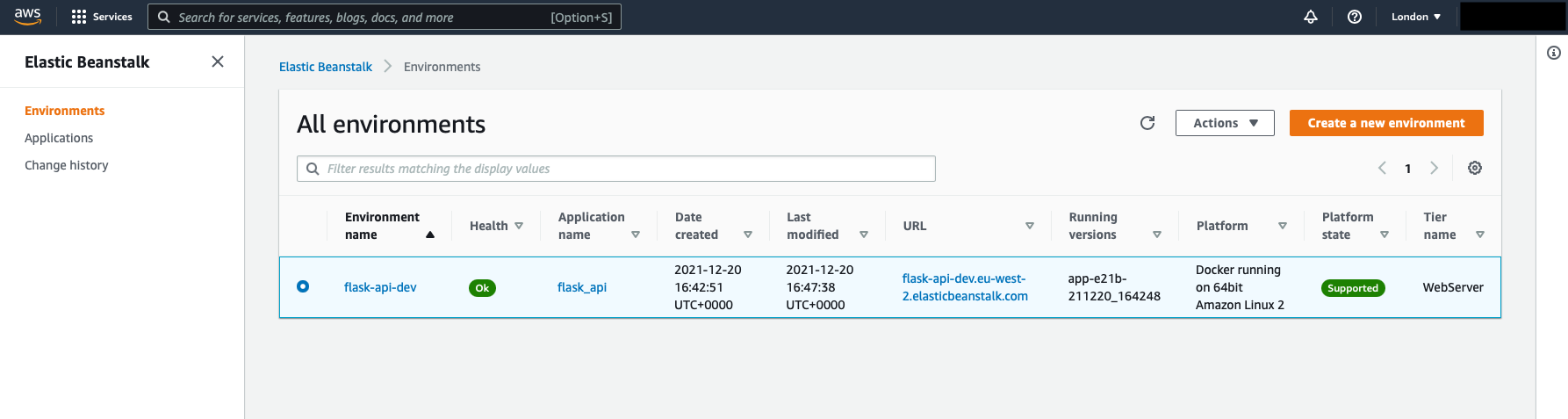Image resolution: width=1568 pixels, height=419 pixels.
Task: Click the filter results search field
Action: point(623,169)
